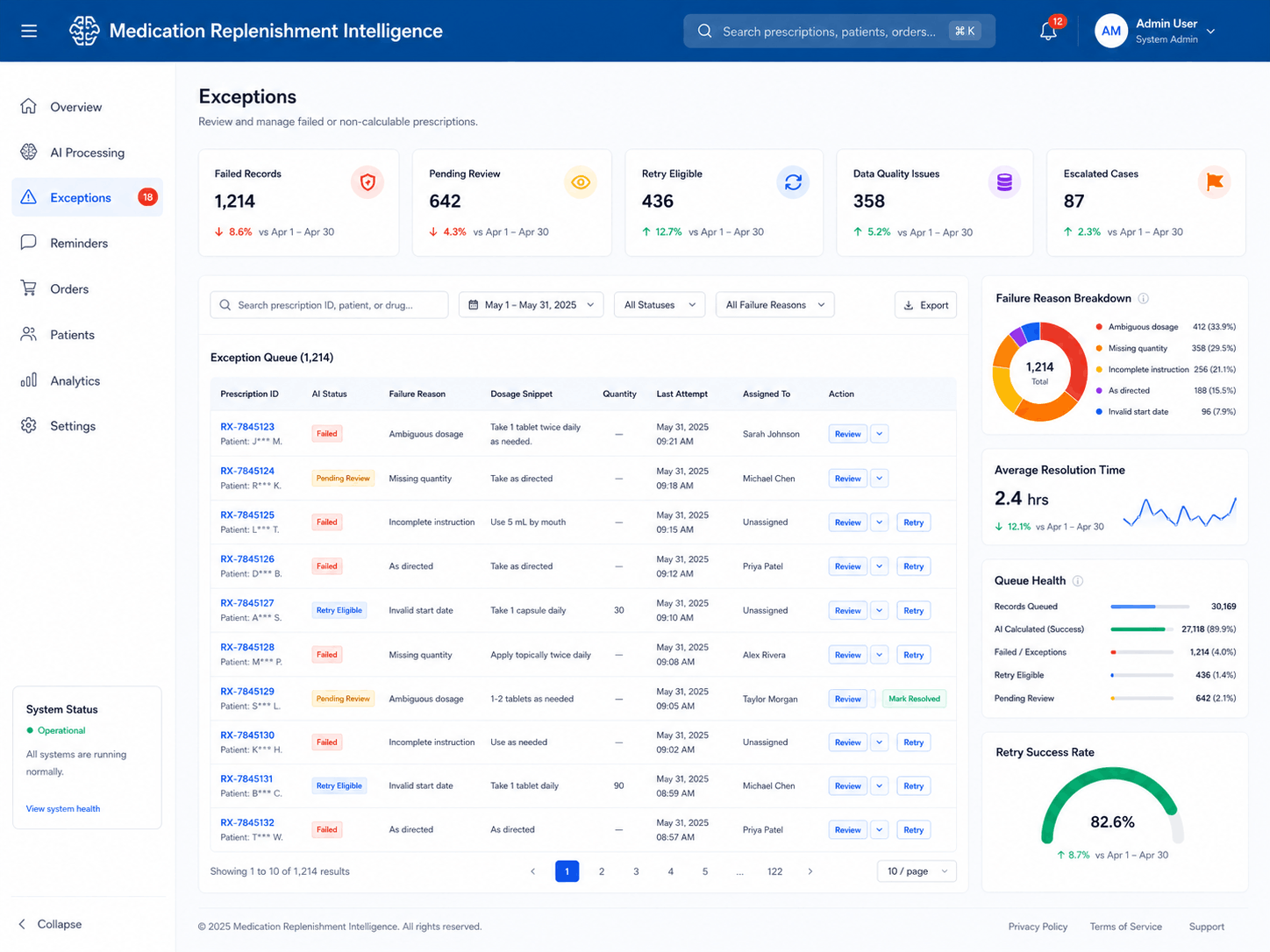The width and height of the screenshot is (1270, 952).
Task: Click the Analytics bar chart icon
Action: (29, 380)
